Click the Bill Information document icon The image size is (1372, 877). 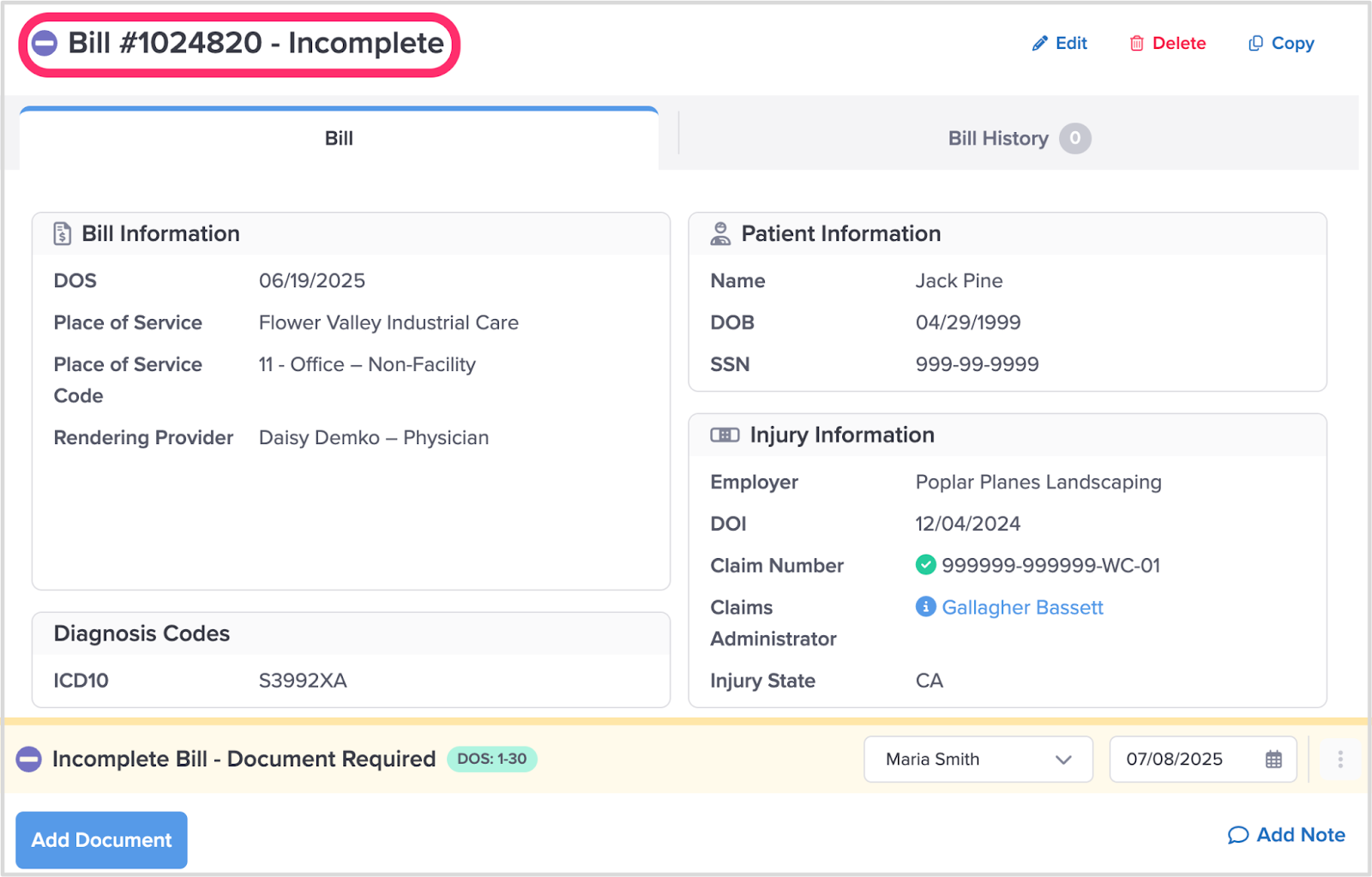coord(63,234)
